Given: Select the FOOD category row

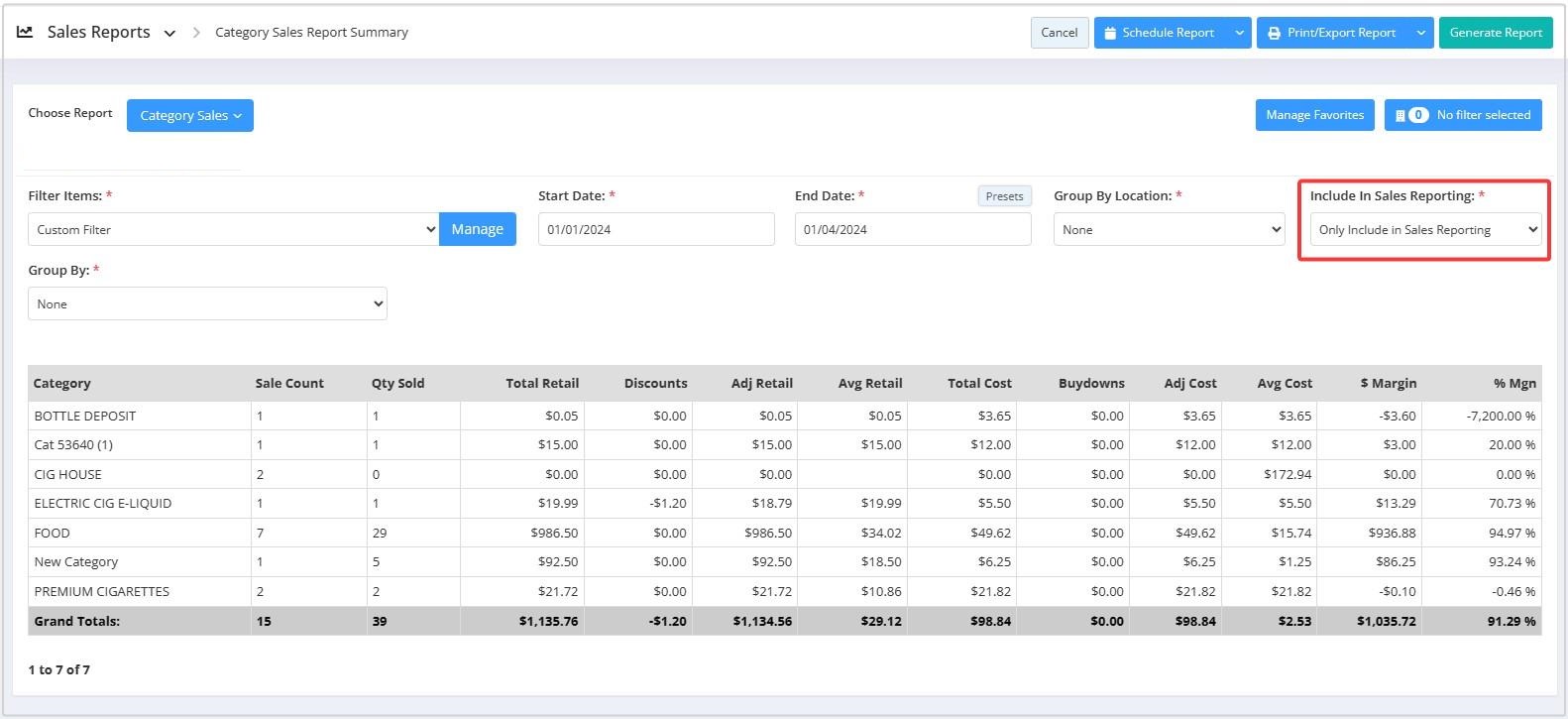Looking at the screenshot, I should (785, 533).
